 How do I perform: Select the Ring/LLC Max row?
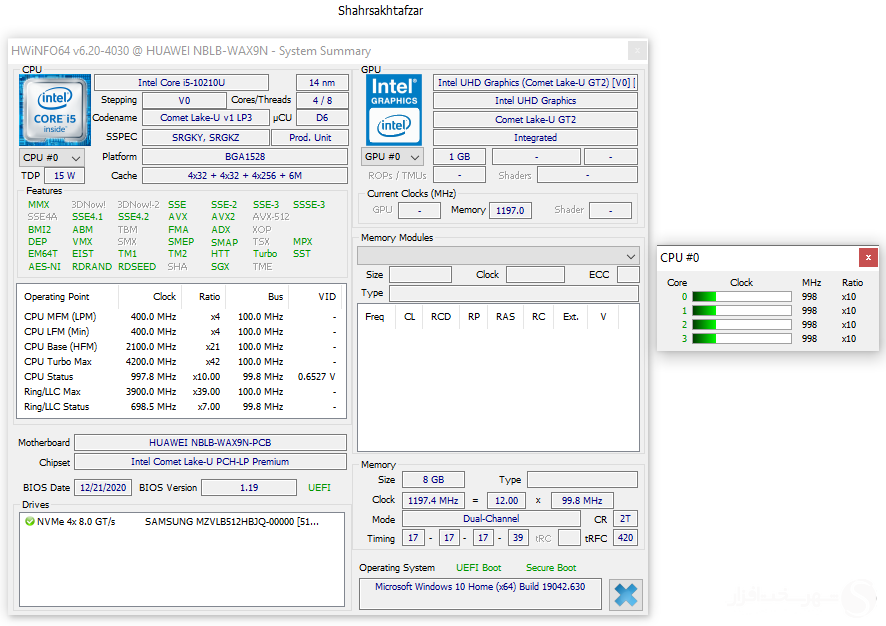pos(181,392)
